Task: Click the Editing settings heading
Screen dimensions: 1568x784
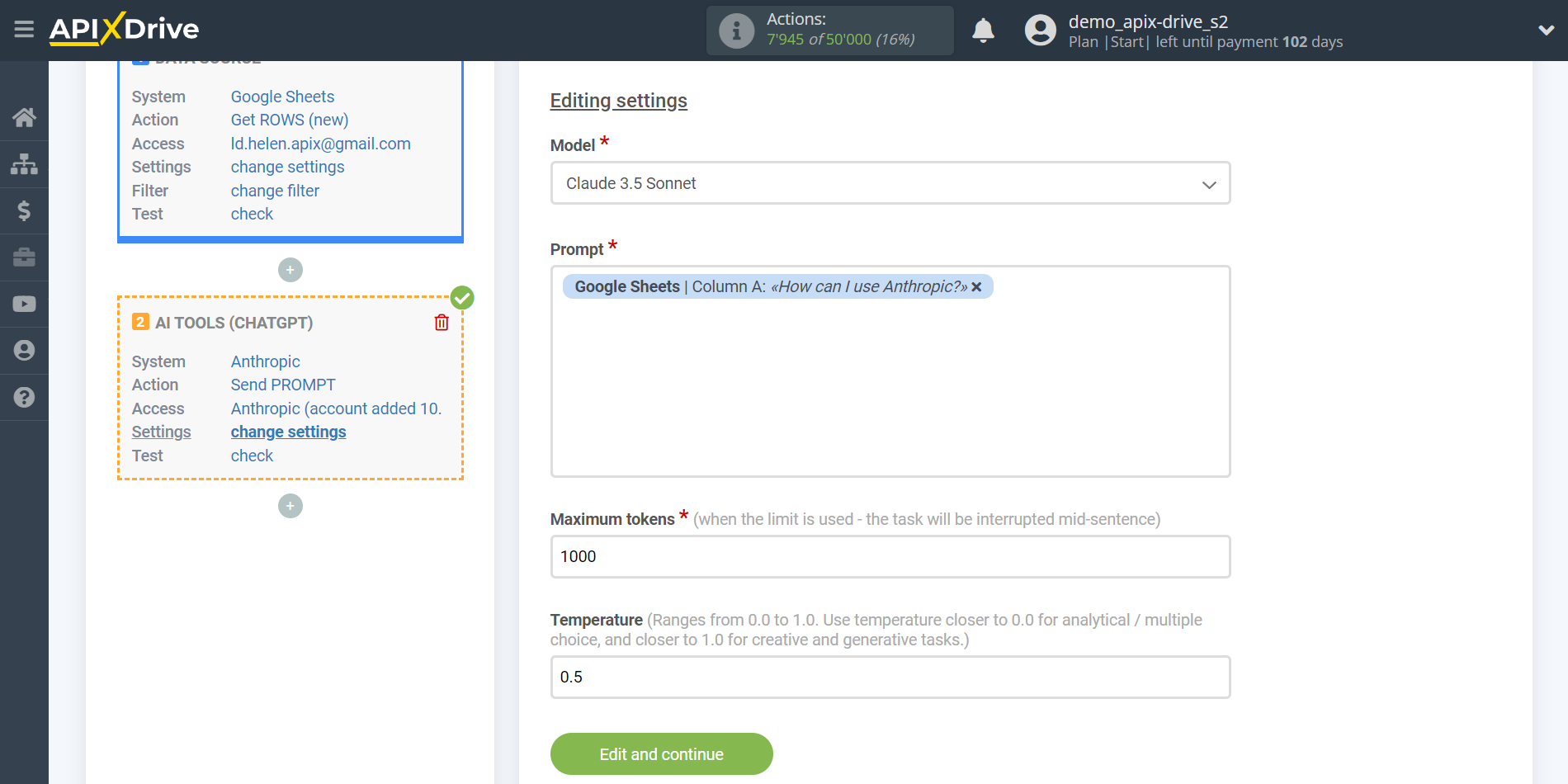Action: 618,101
